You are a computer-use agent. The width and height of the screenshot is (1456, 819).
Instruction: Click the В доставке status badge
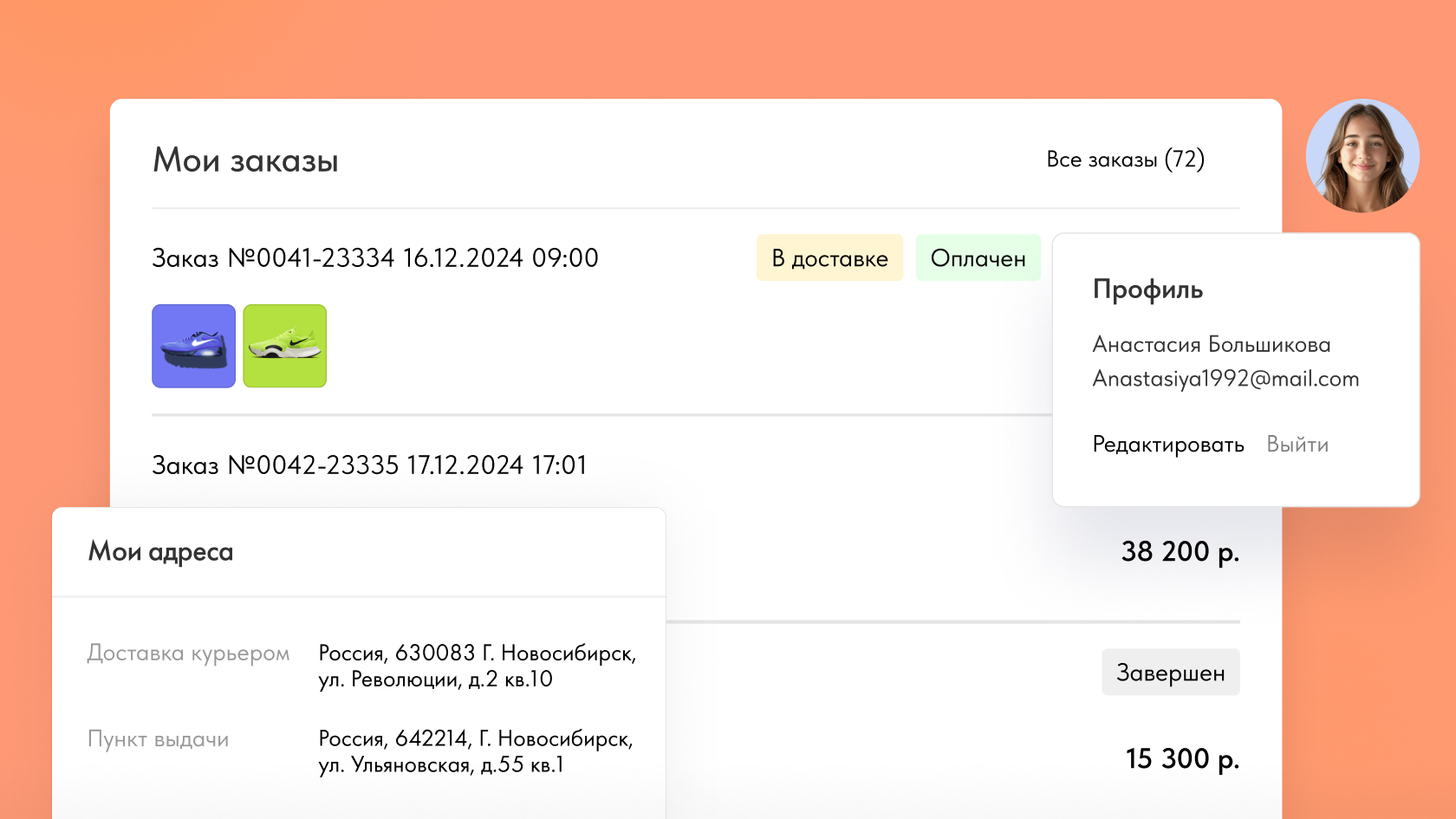[829, 258]
